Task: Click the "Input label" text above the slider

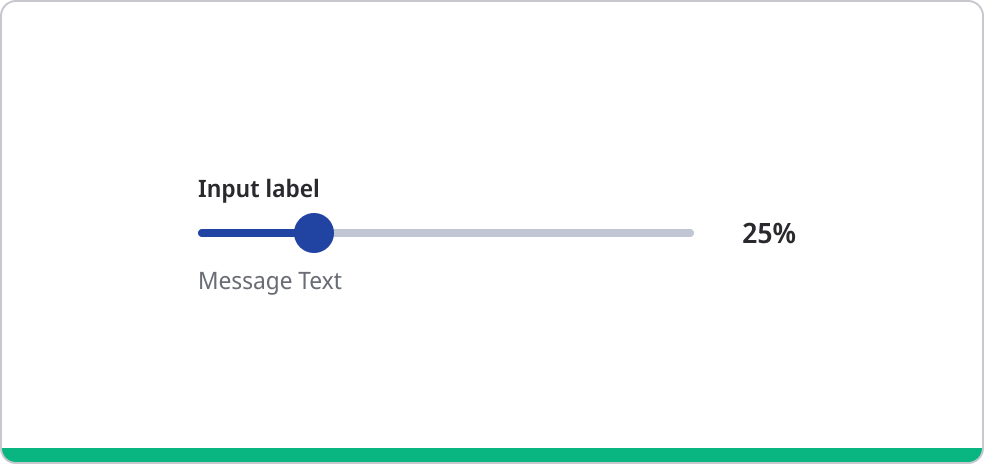Action: pos(258,188)
